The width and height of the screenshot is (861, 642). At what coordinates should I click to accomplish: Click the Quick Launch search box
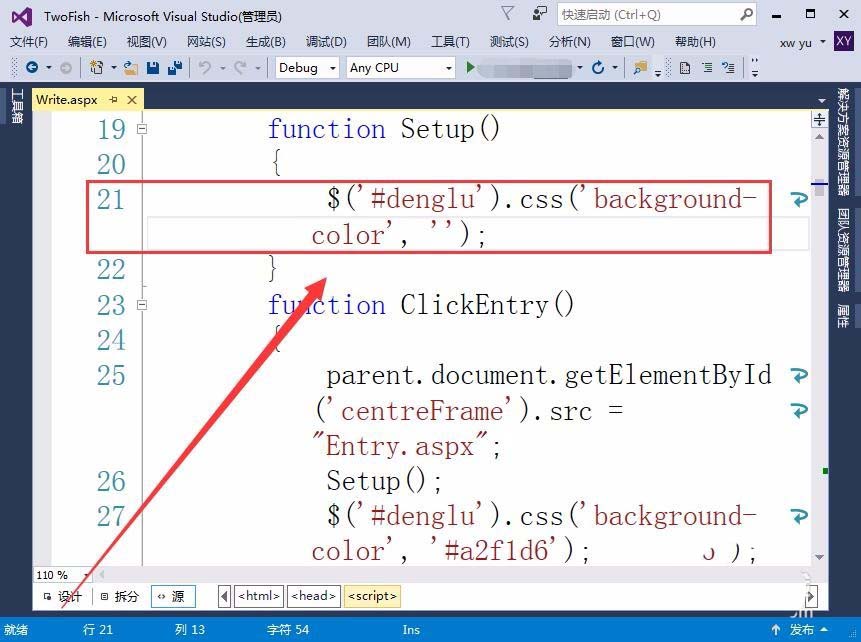click(x=640, y=15)
